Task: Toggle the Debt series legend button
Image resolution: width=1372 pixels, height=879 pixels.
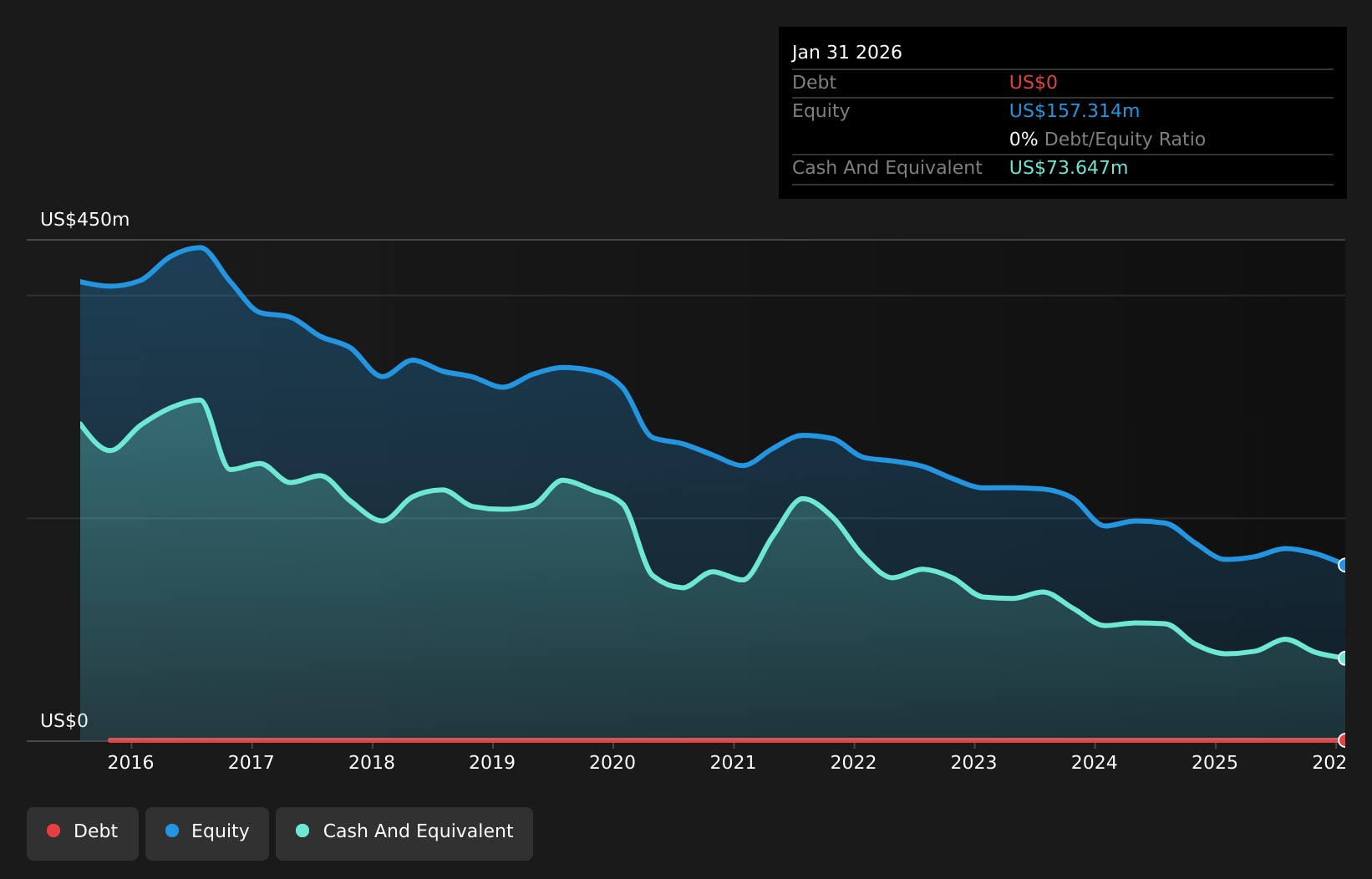Action: pos(83,833)
